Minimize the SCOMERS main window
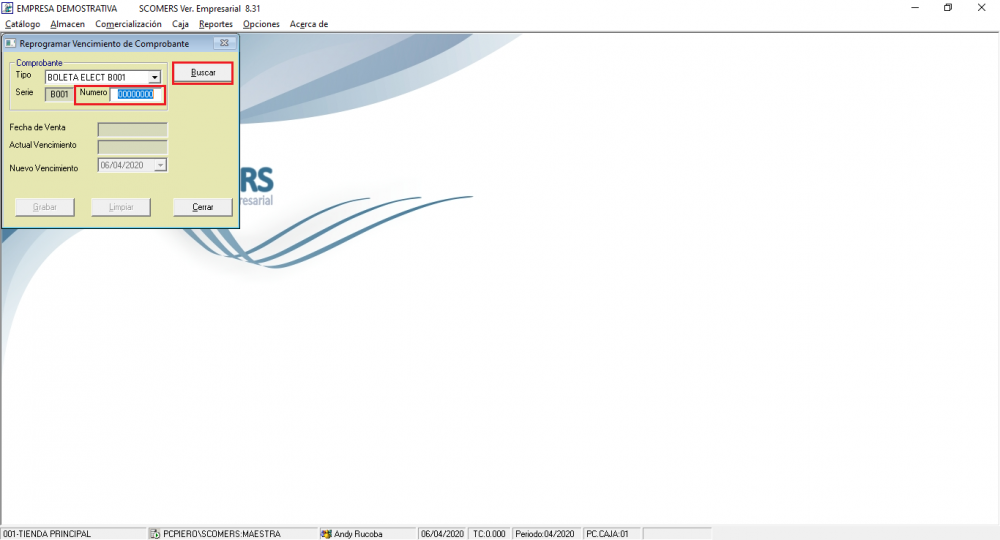1000x540 pixels. tap(915, 8)
